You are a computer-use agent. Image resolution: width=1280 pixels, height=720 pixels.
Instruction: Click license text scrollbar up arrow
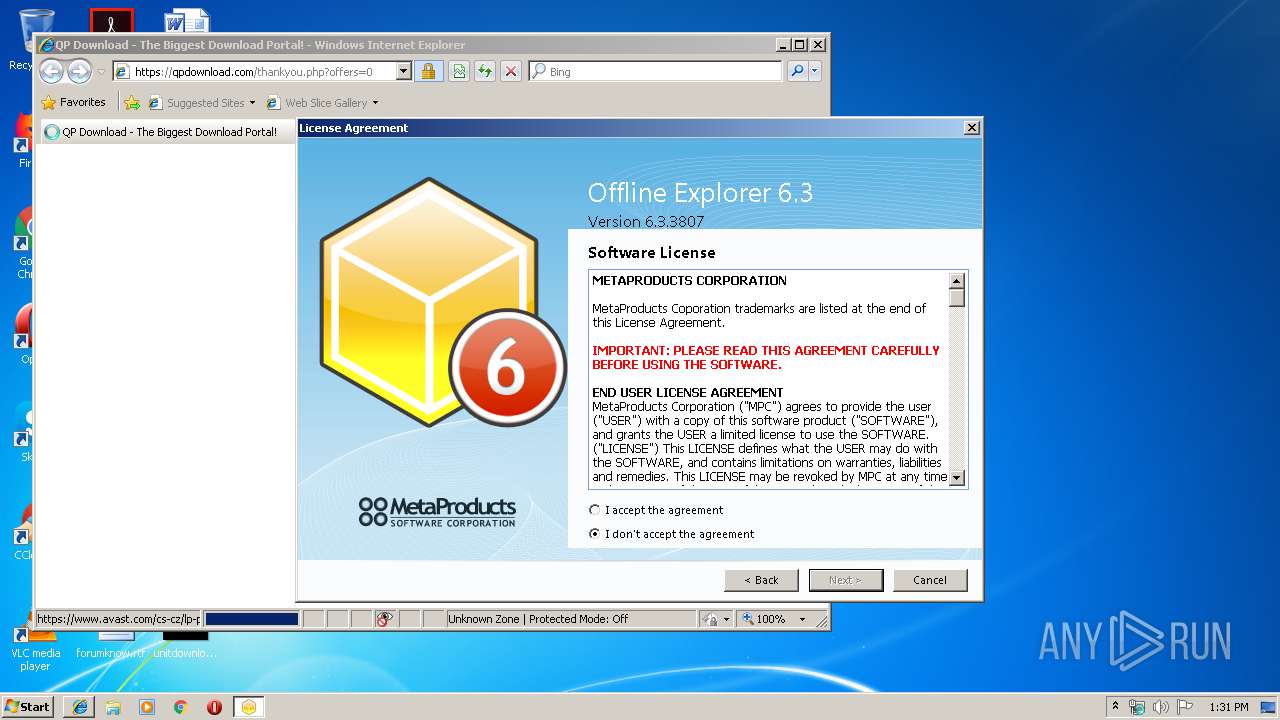[957, 281]
